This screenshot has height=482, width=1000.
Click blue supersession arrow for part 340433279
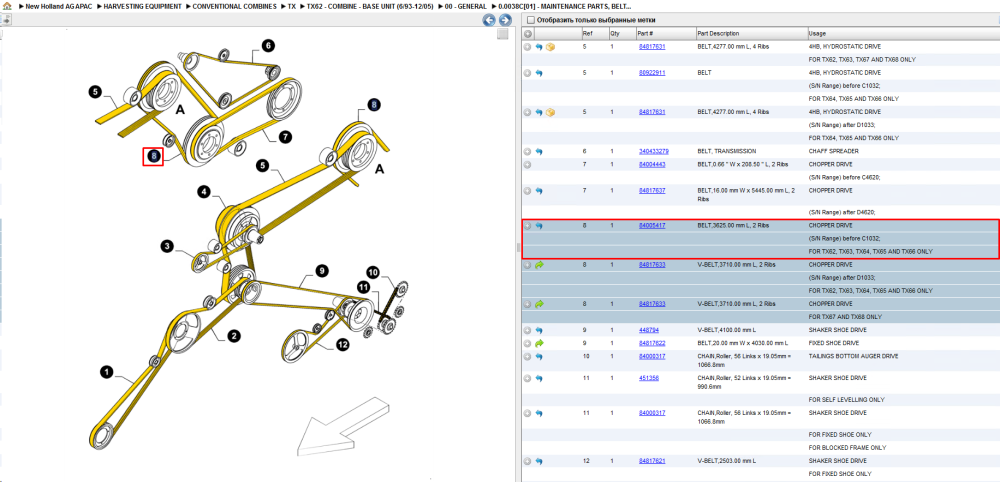(539, 152)
